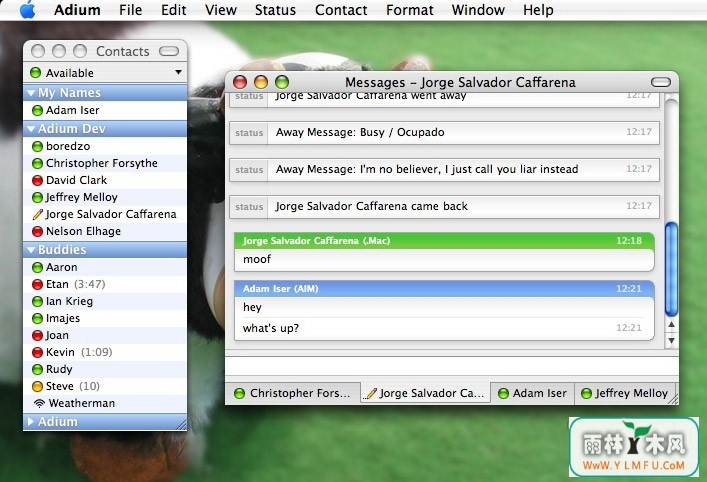
Task: Click the "what's up?" message
Action: click(271, 328)
